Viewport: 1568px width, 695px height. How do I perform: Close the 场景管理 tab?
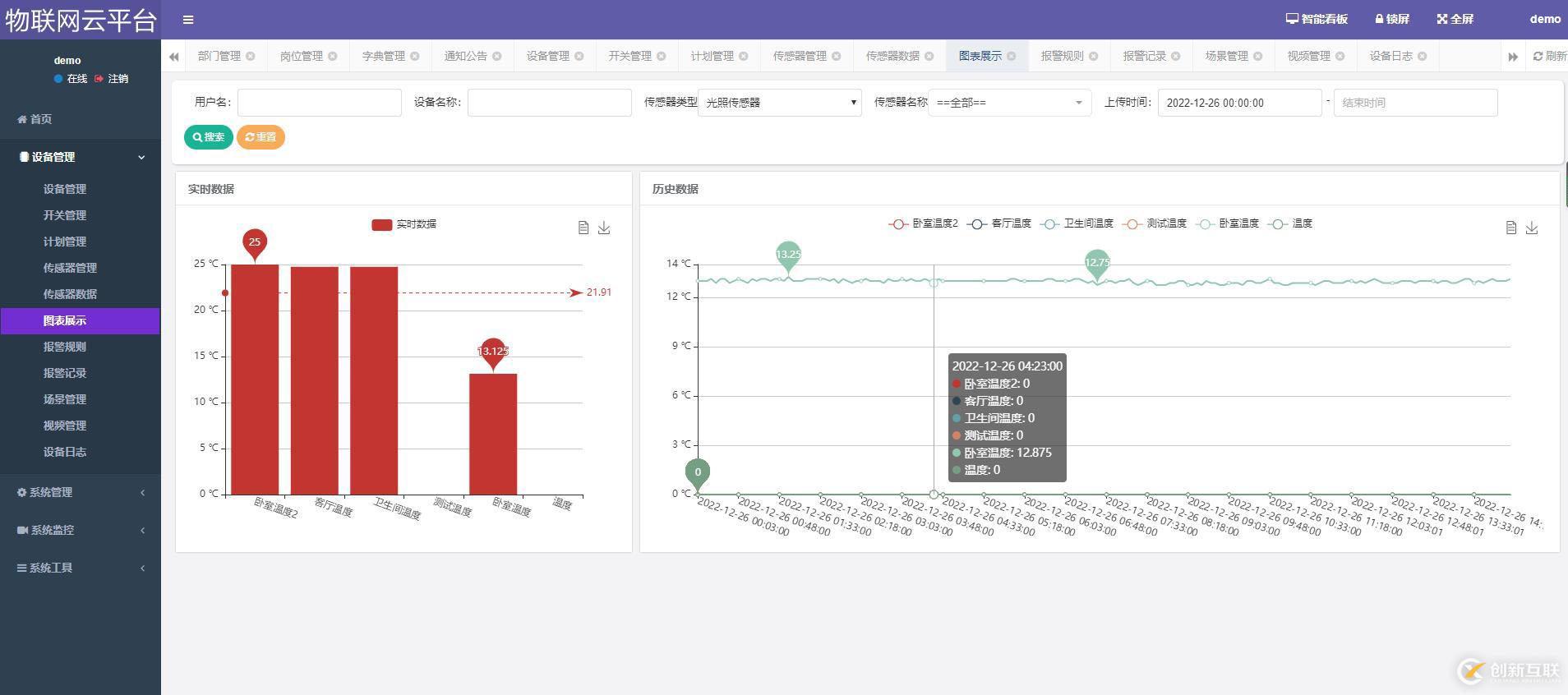tap(1258, 56)
